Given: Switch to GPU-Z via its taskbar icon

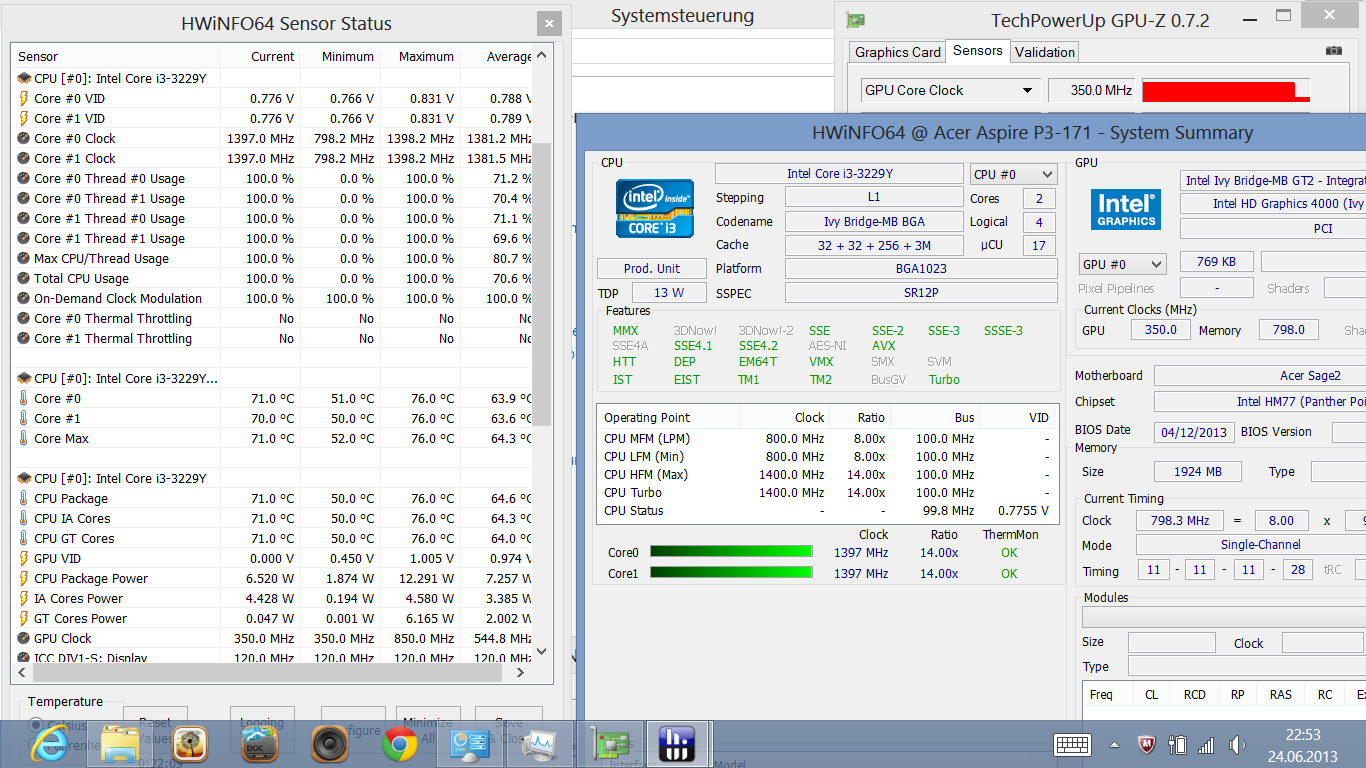Looking at the screenshot, I should coord(609,743).
